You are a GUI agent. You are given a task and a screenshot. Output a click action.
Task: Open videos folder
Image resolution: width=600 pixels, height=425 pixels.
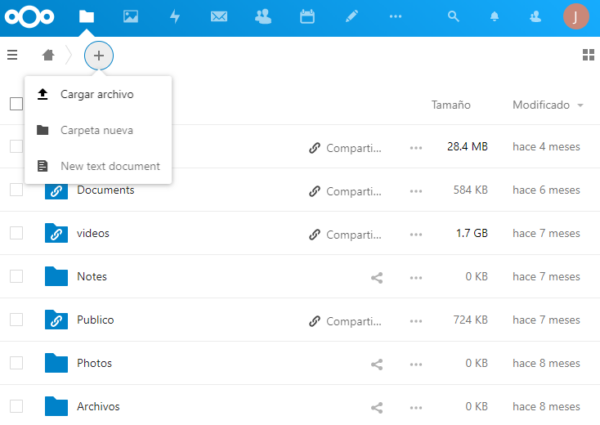click(93, 233)
